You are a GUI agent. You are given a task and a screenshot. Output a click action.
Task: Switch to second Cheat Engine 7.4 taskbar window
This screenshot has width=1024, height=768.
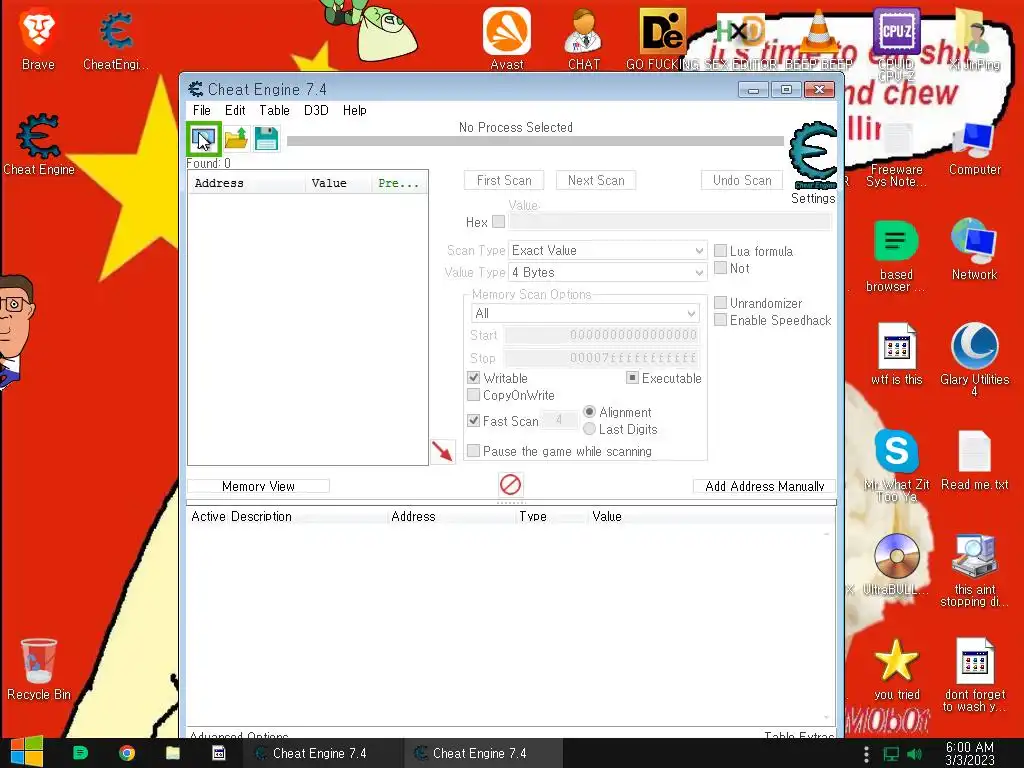(482, 753)
